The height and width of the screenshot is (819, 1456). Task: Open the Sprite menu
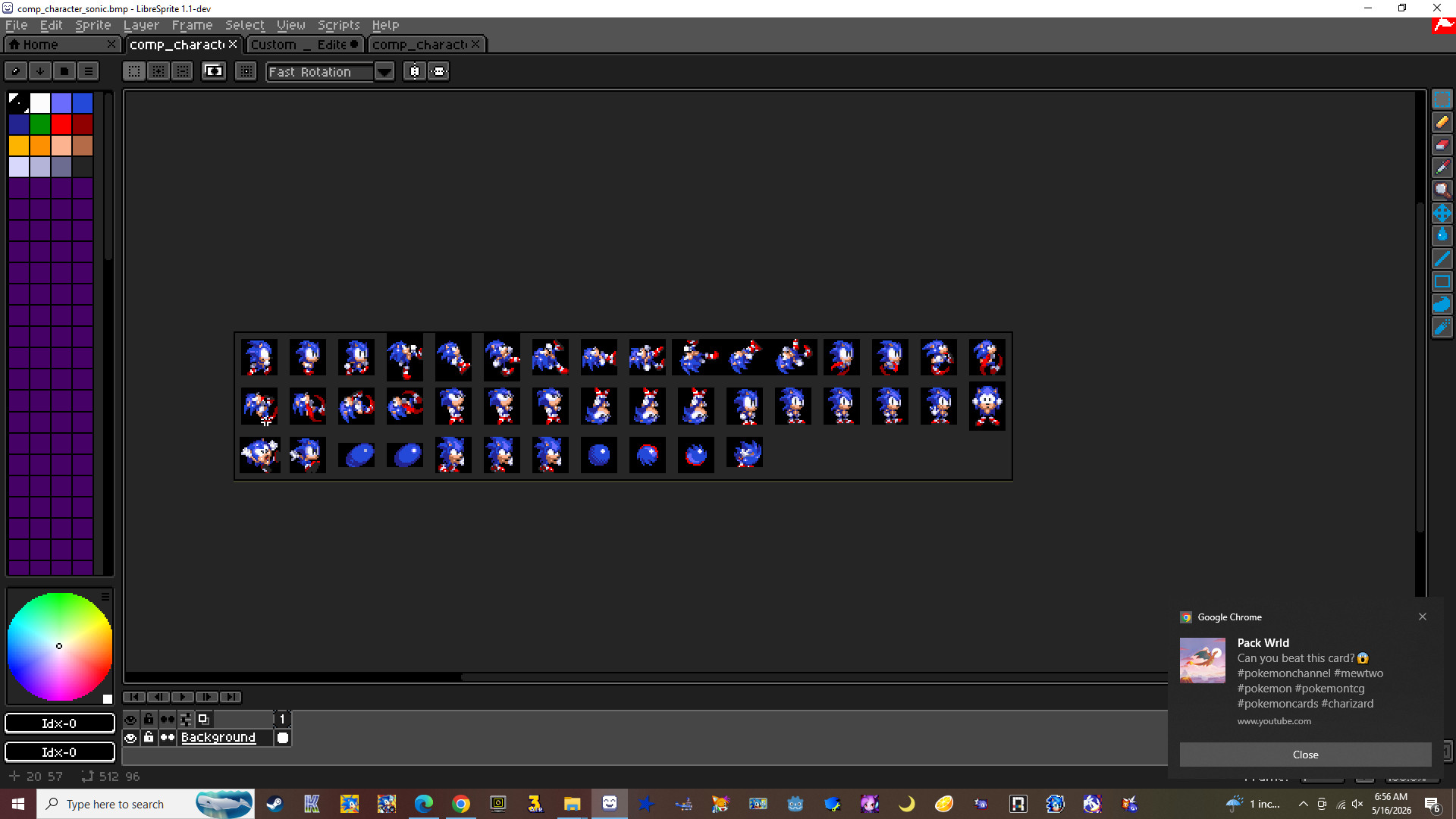(x=93, y=25)
